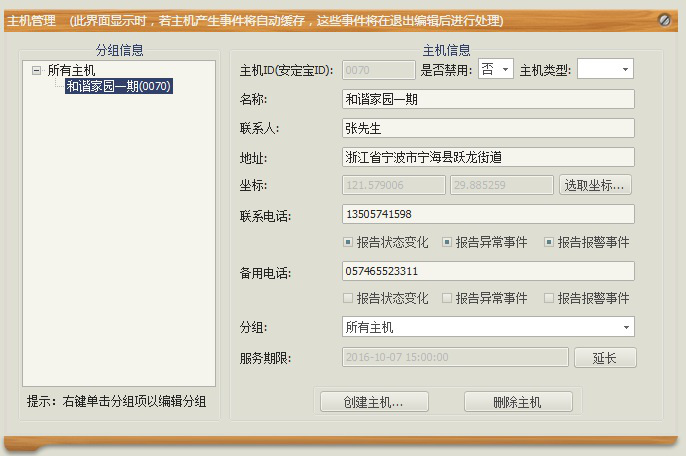Click the 备用电话 field 057465523311

488,271
